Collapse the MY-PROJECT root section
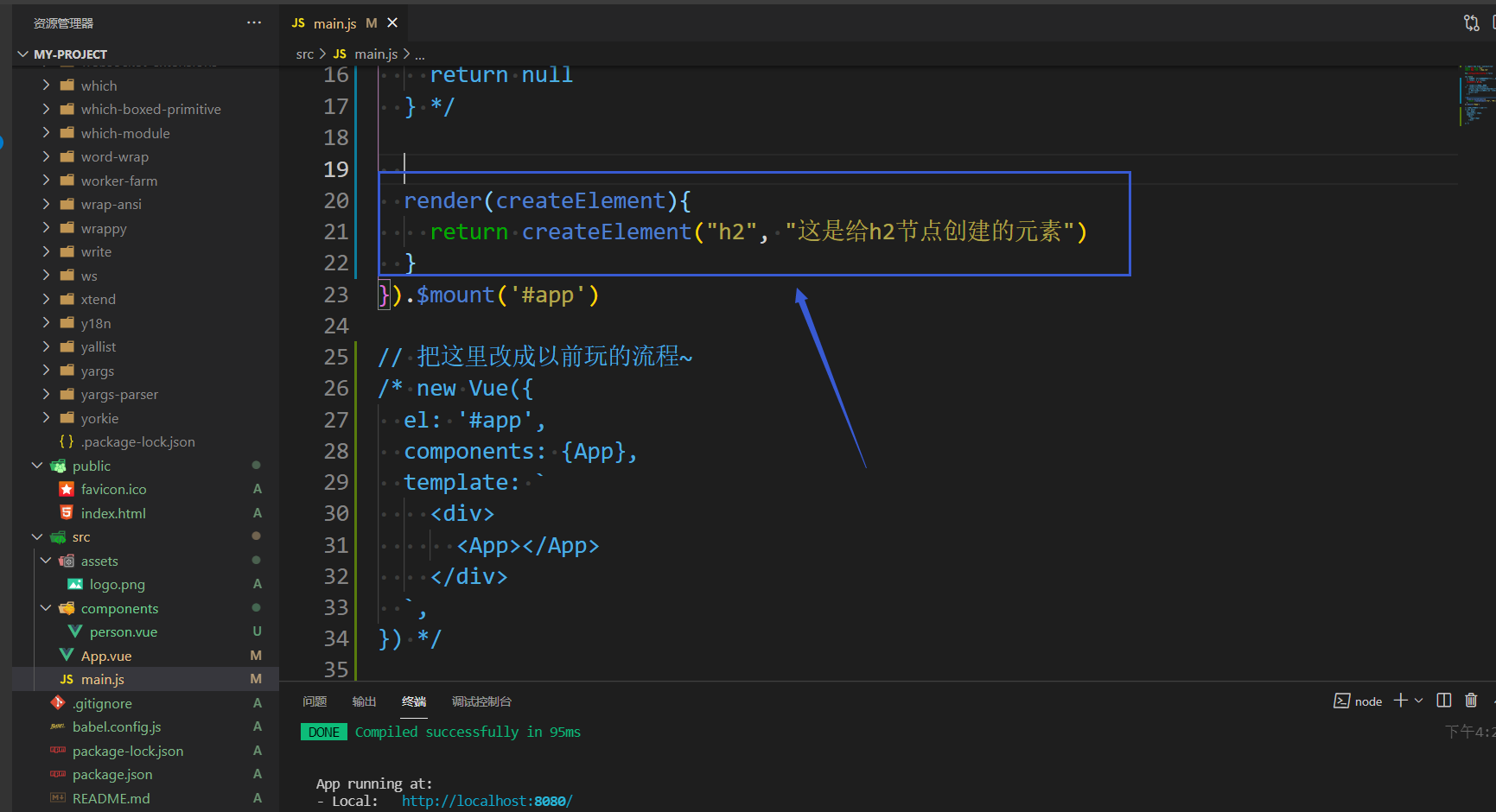This screenshot has height=812, width=1496. pos(23,54)
